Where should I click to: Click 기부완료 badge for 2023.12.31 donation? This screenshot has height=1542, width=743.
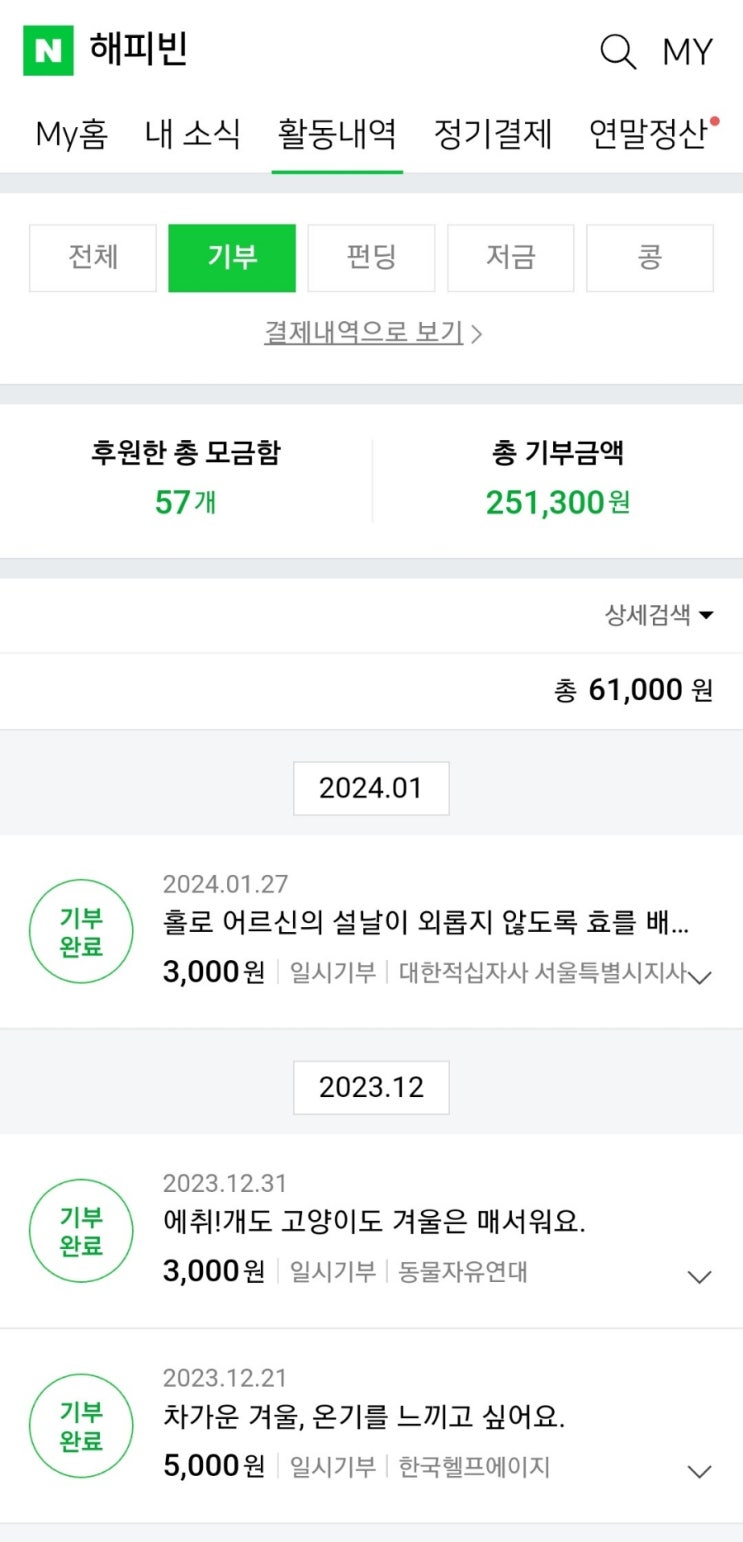point(81,1231)
